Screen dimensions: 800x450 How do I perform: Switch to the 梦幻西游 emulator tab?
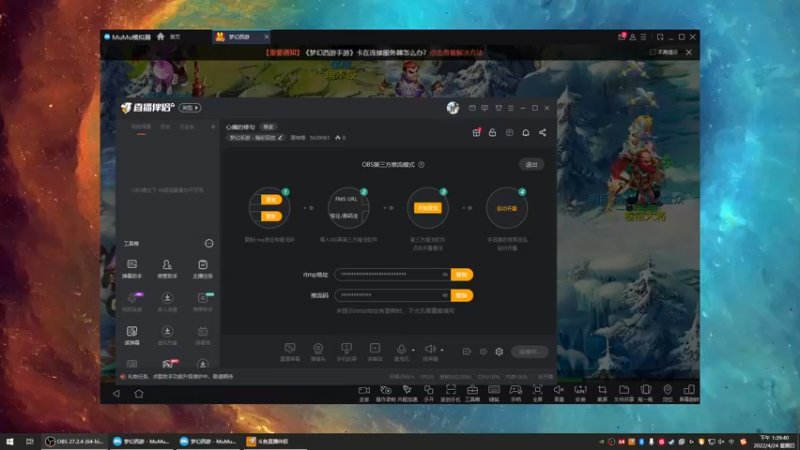(240, 37)
